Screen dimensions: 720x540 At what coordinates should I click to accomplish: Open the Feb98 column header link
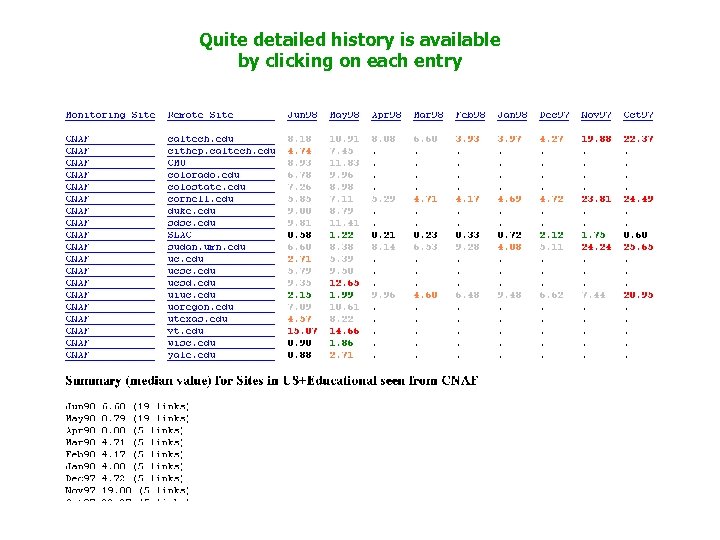click(470, 115)
